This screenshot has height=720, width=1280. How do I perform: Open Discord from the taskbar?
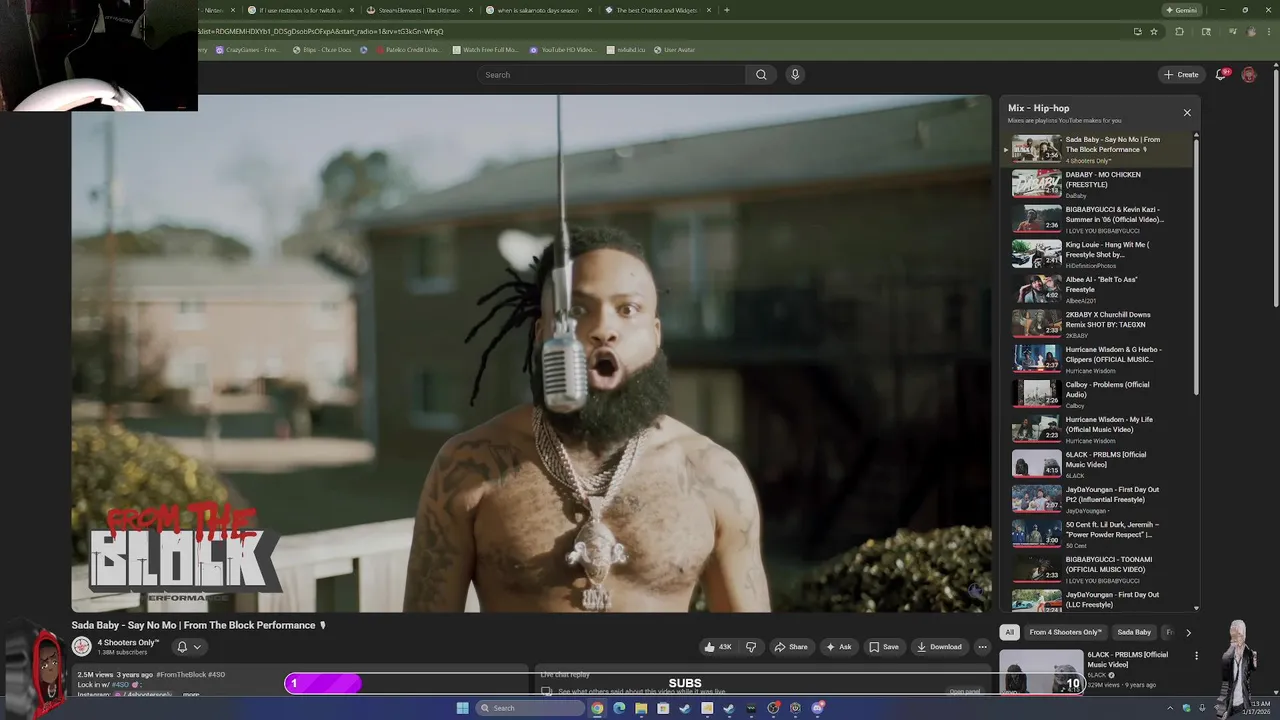pyautogui.click(x=818, y=708)
